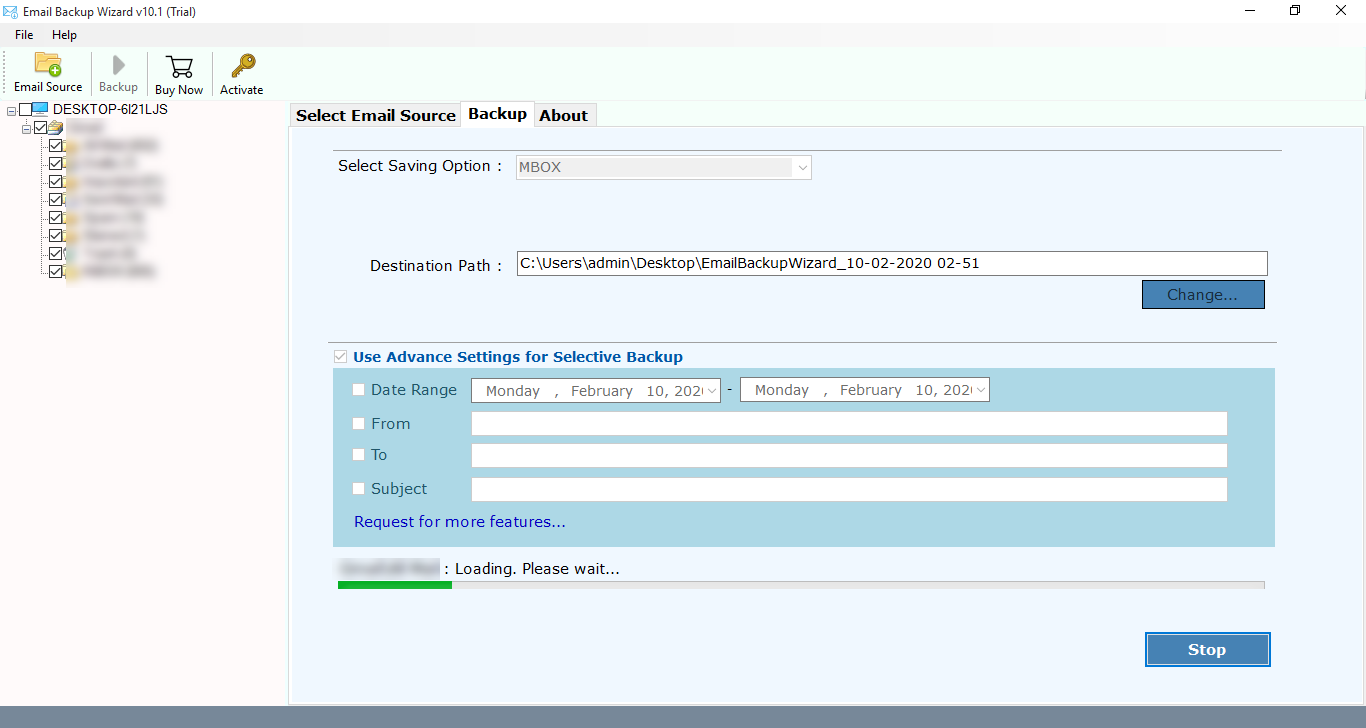The image size is (1366, 728).
Task: Click the Activate key icon
Action: (x=242, y=66)
